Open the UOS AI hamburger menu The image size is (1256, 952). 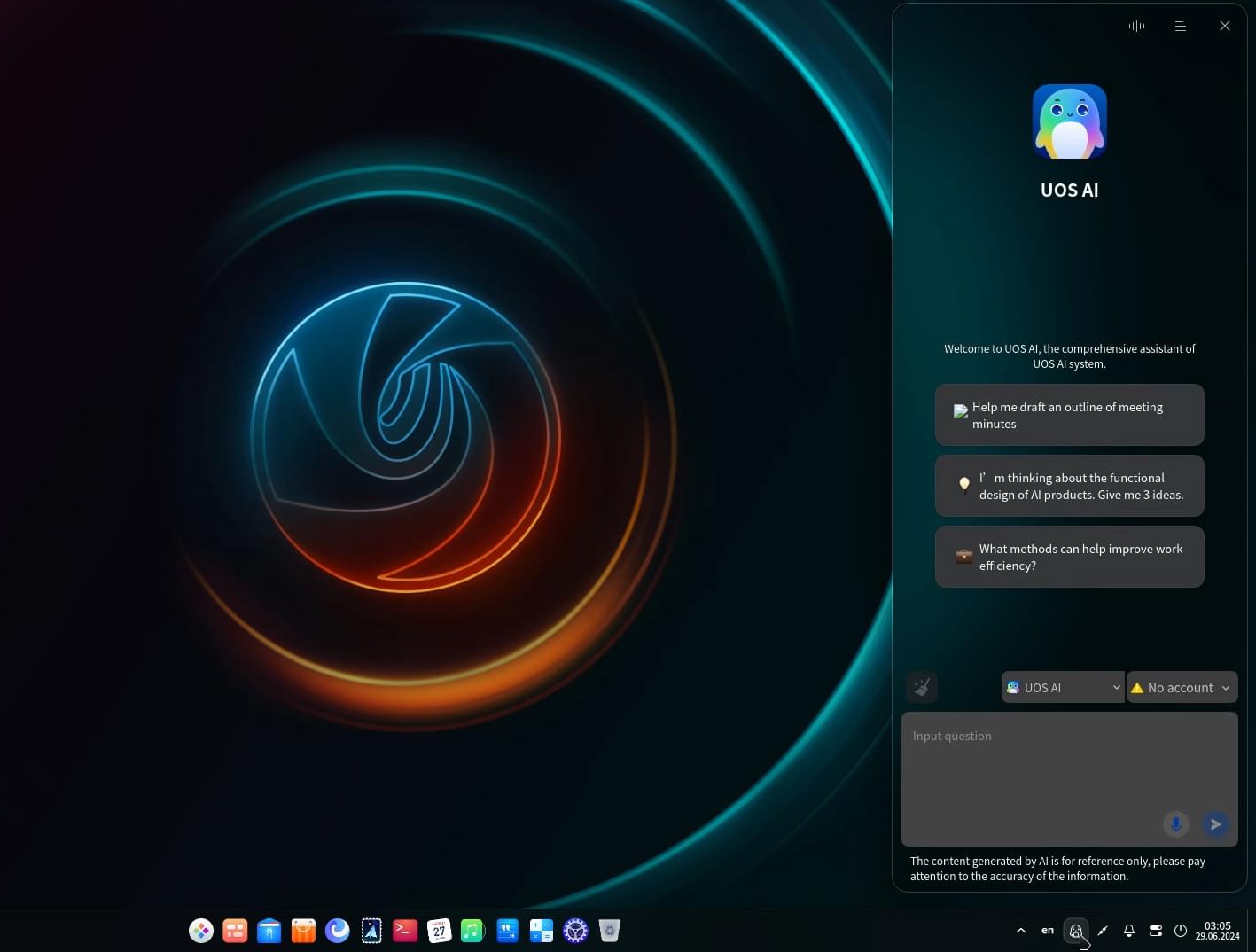pyautogui.click(x=1181, y=26)
